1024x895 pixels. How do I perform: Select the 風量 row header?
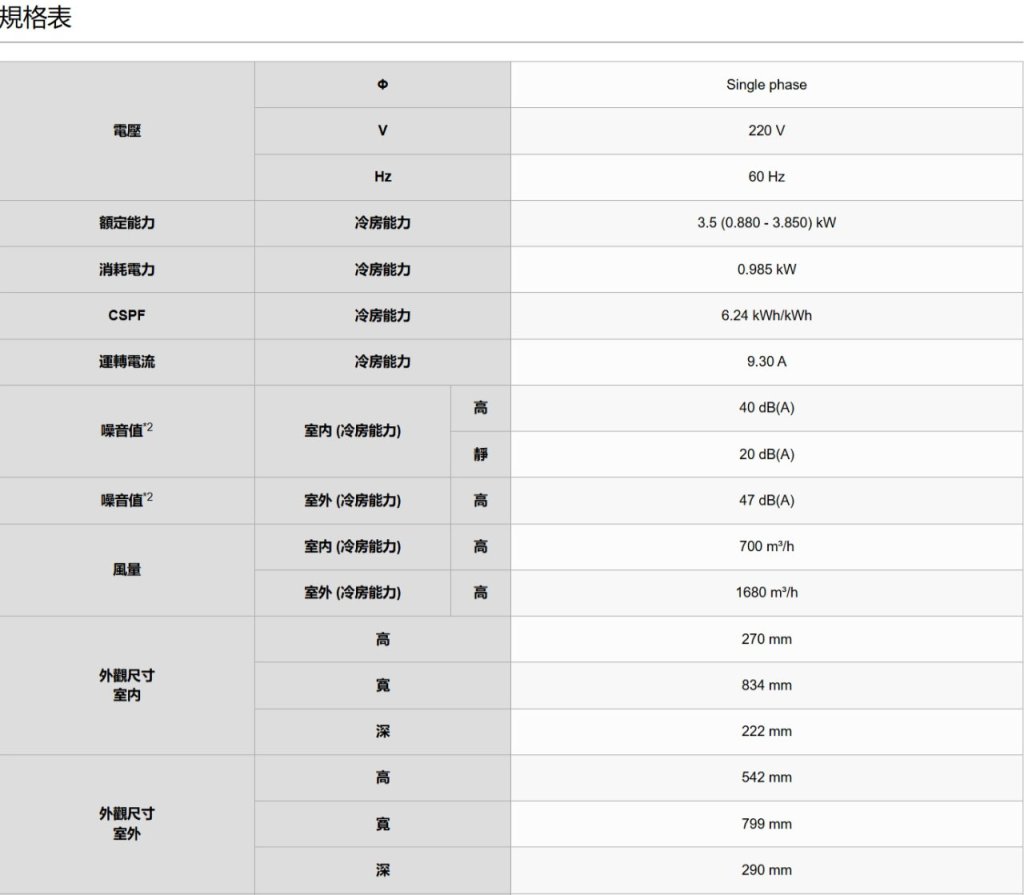pyautogui.click(x=127, y=570)
